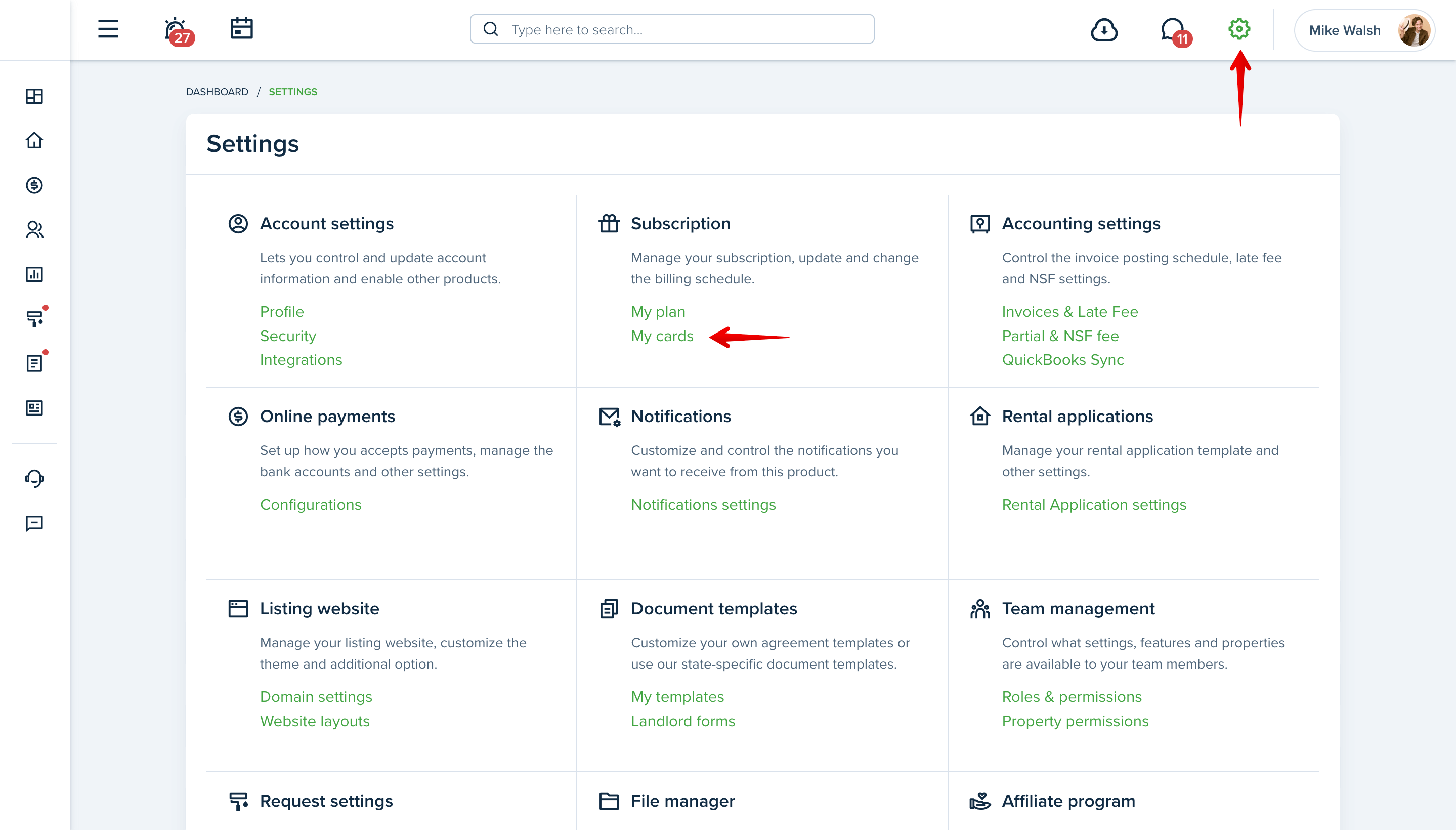Go to DASHBOARD in the breadcrumb
This screenshot has width=1456, height=830.
pos(217,92)
